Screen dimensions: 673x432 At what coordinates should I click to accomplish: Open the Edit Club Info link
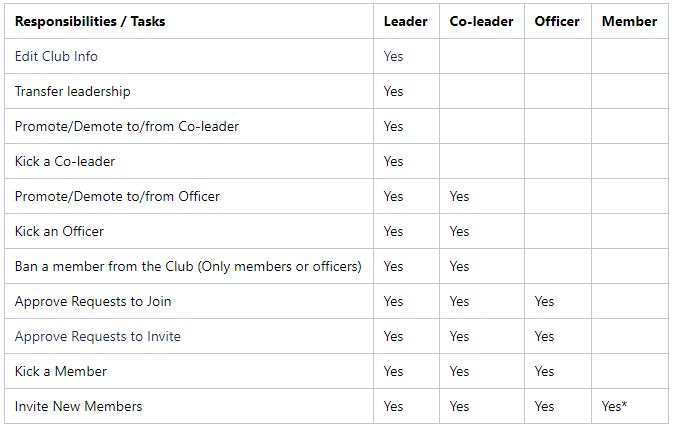pos(56,56)
